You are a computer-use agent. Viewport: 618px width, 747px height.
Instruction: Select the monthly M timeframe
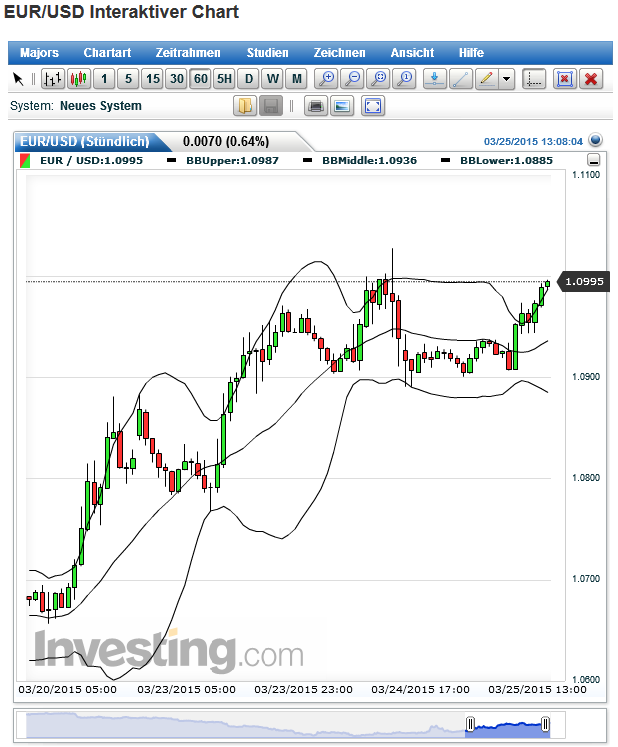pyautogui.click(x=296, y=79)
